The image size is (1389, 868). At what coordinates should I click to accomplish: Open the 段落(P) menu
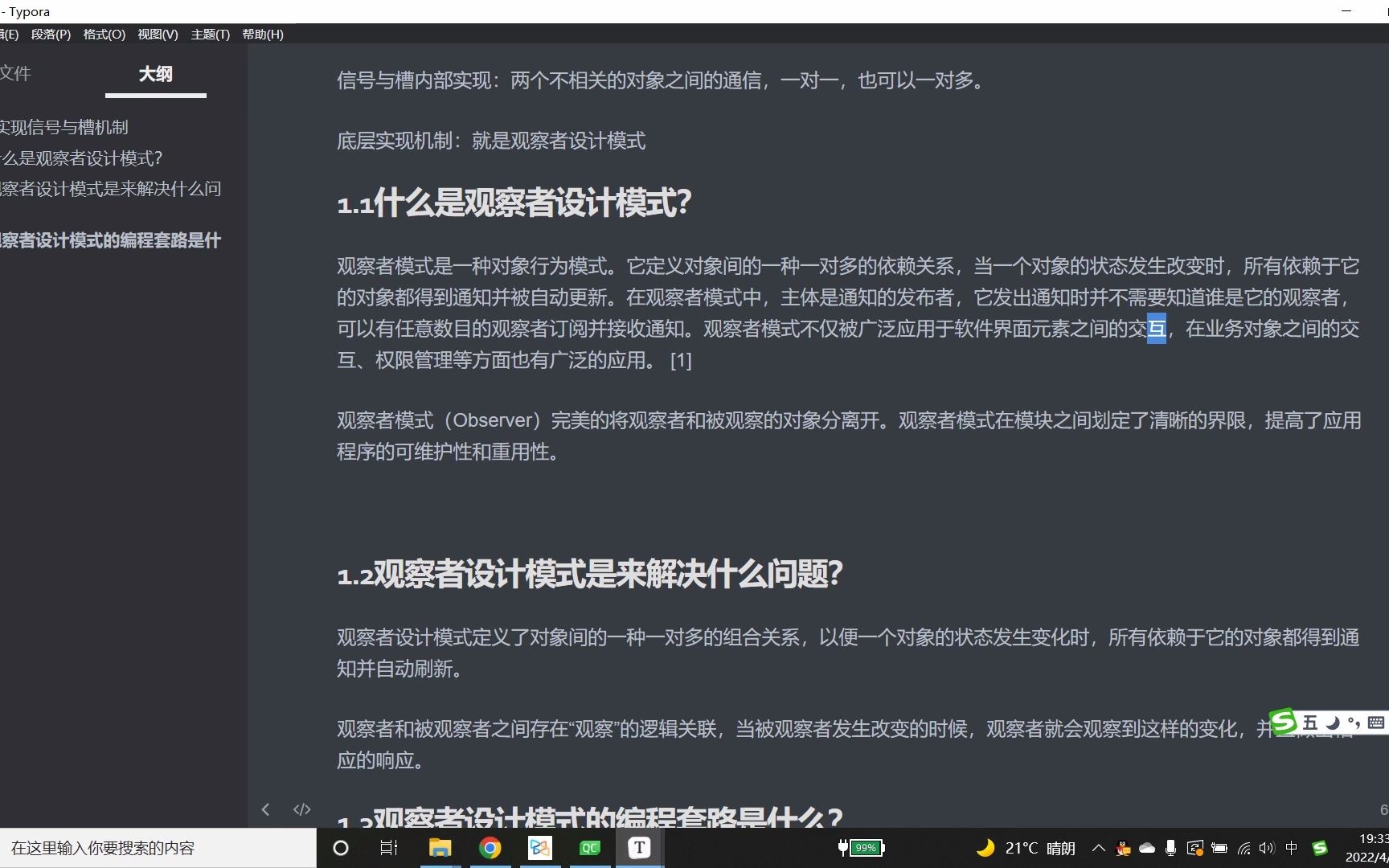51,34
